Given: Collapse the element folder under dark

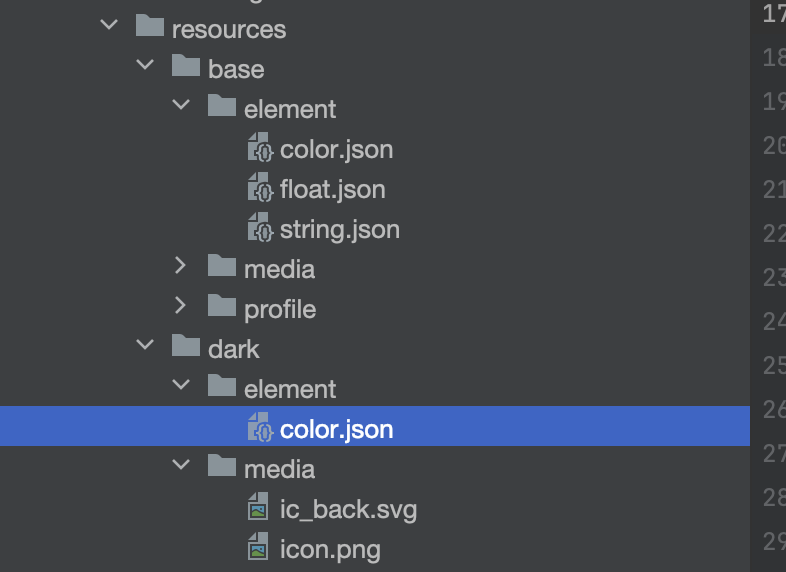Looking at the screenshot, I should click(181, 386).
